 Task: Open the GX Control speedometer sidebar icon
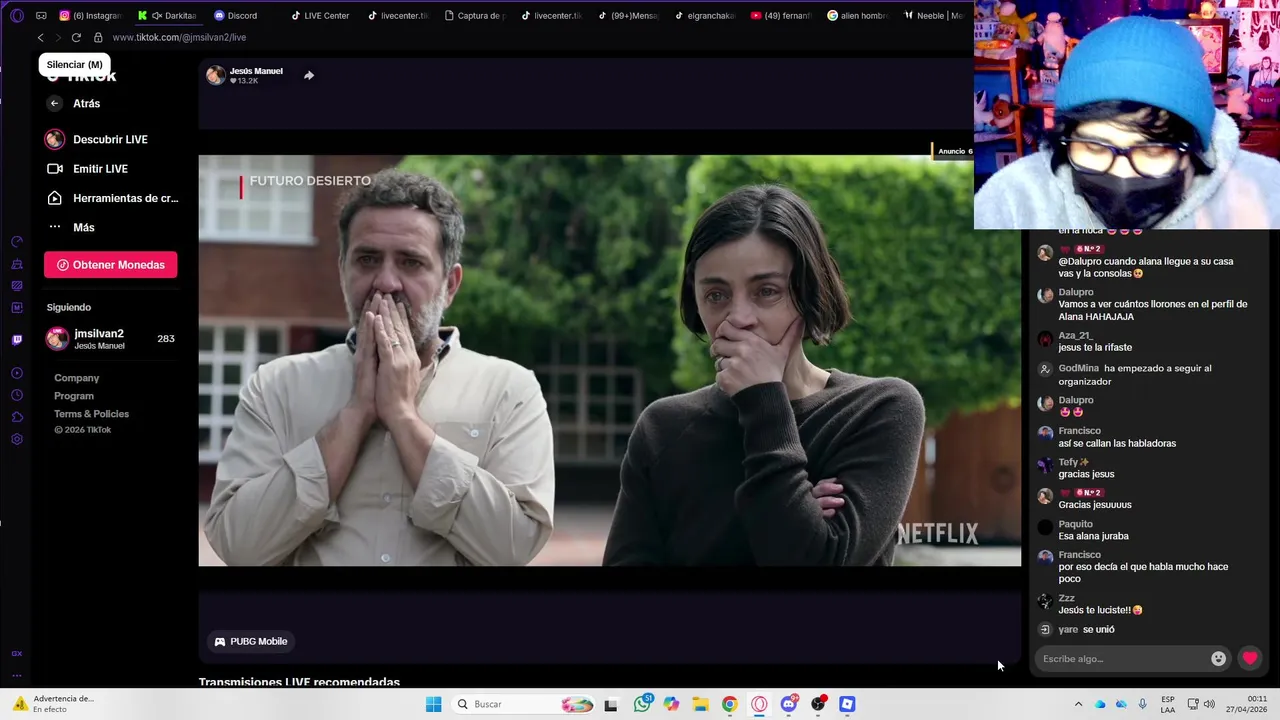point(17,242)
